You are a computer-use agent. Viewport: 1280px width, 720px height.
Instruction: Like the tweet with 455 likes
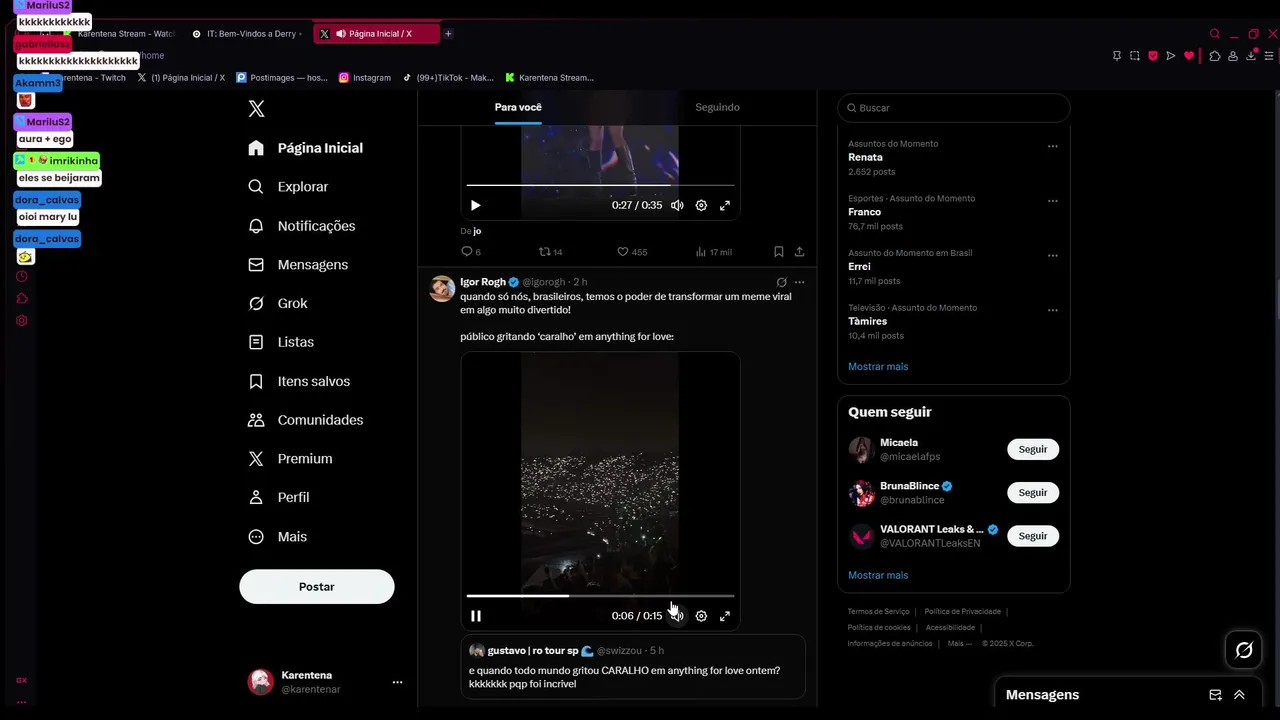pyautogui.click(x=632, y=252)
